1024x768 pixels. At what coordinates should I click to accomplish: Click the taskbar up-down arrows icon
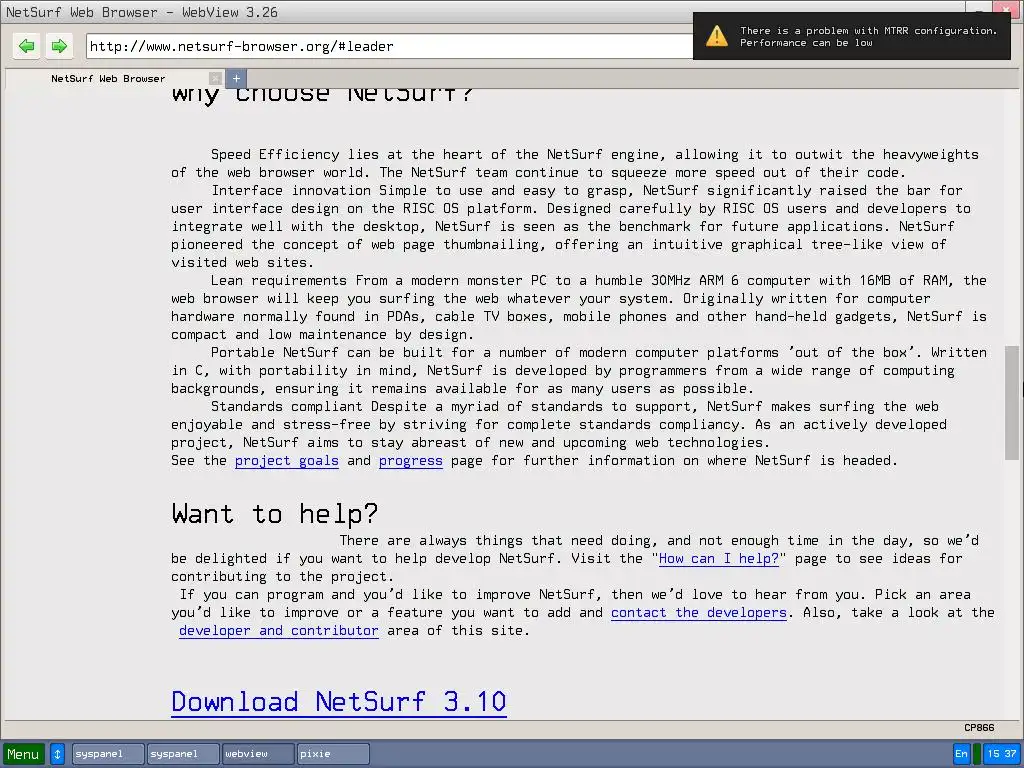(57, 754)
